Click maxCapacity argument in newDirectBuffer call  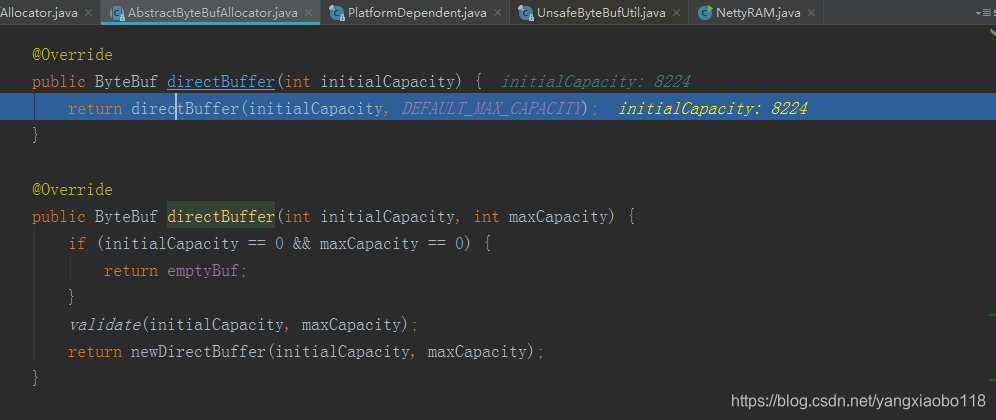[x=477, y=351]
